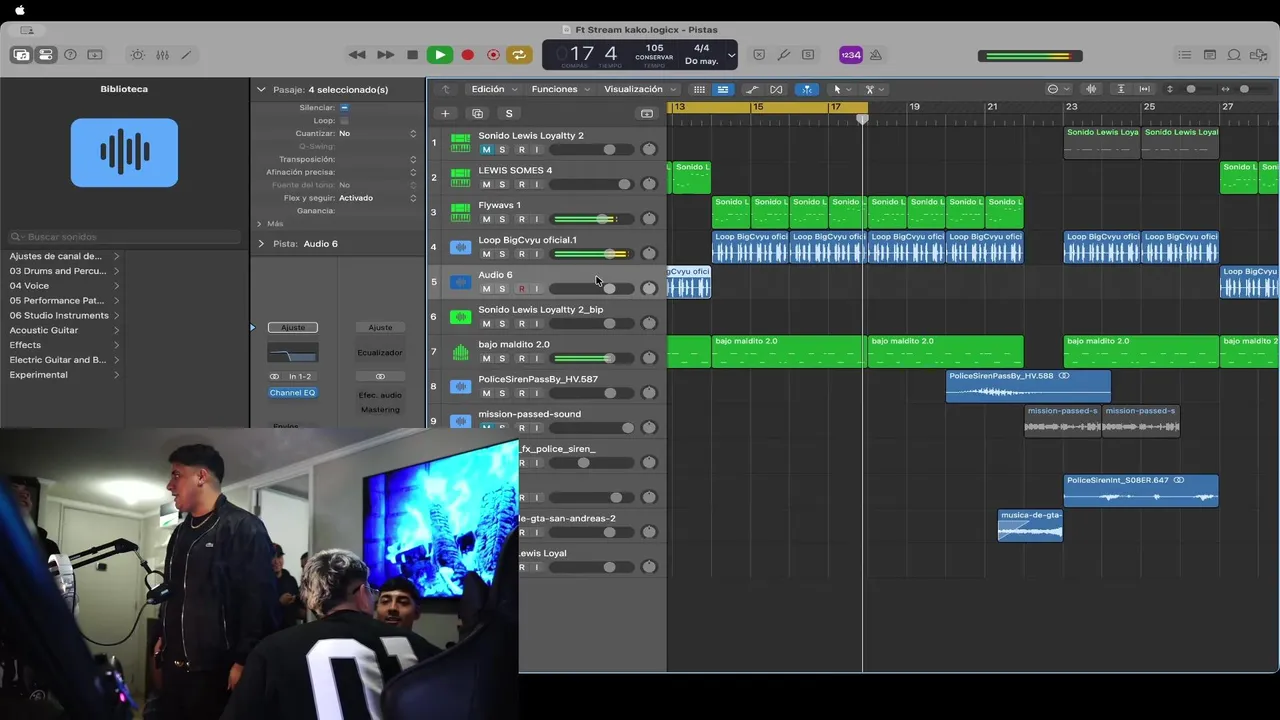This screenshot has height=720, width=1280.
Task: Expand the Más section
Action: pyautogui.click(x=261, y=224)
